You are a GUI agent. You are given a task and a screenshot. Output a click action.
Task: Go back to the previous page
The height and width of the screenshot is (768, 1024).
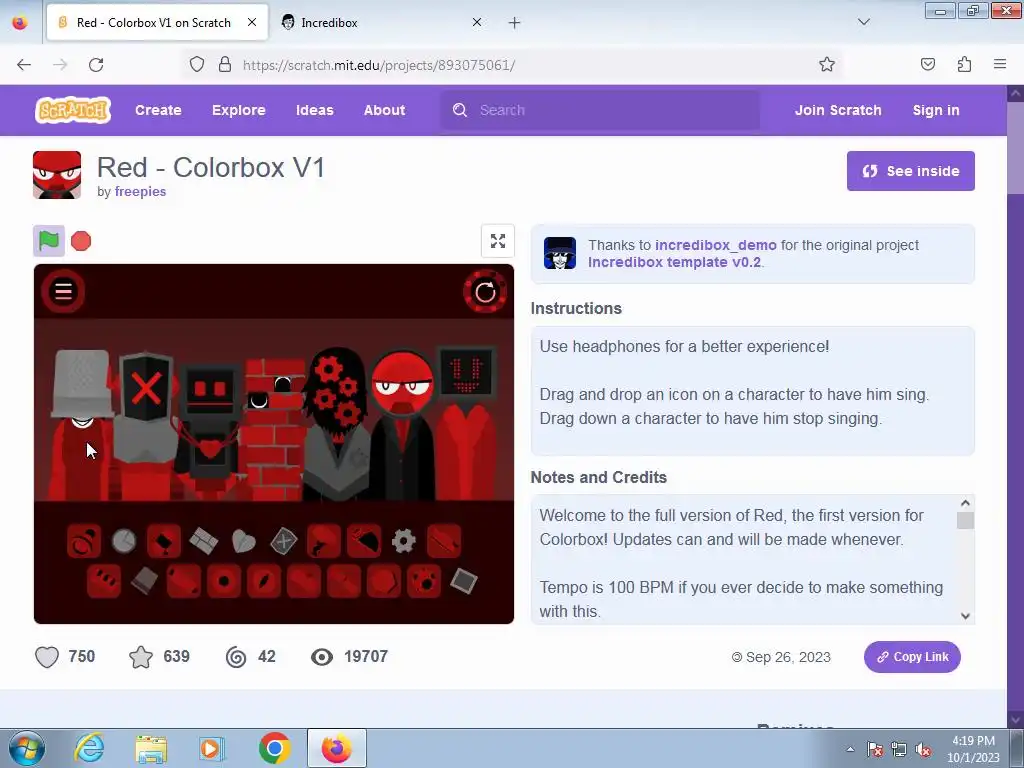[x=24, y=65]
